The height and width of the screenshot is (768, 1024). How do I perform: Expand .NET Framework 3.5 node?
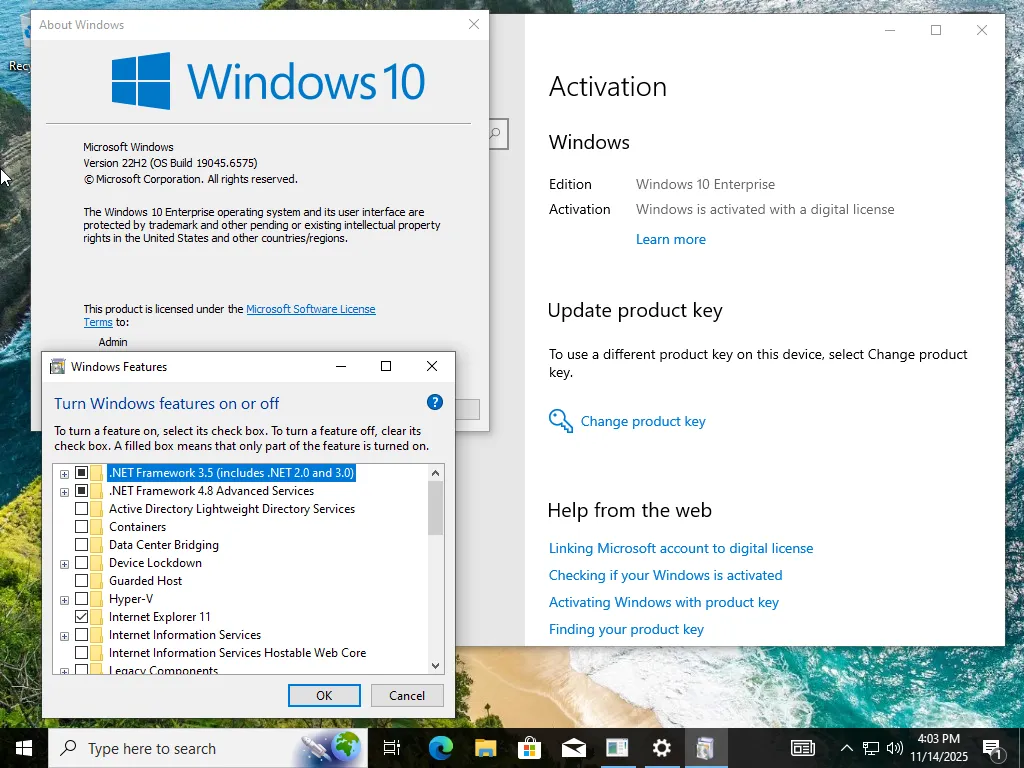(64, 472)
